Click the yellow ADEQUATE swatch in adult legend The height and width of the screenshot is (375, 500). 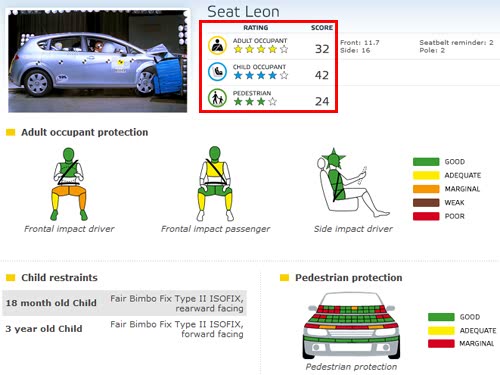(426, 175)
